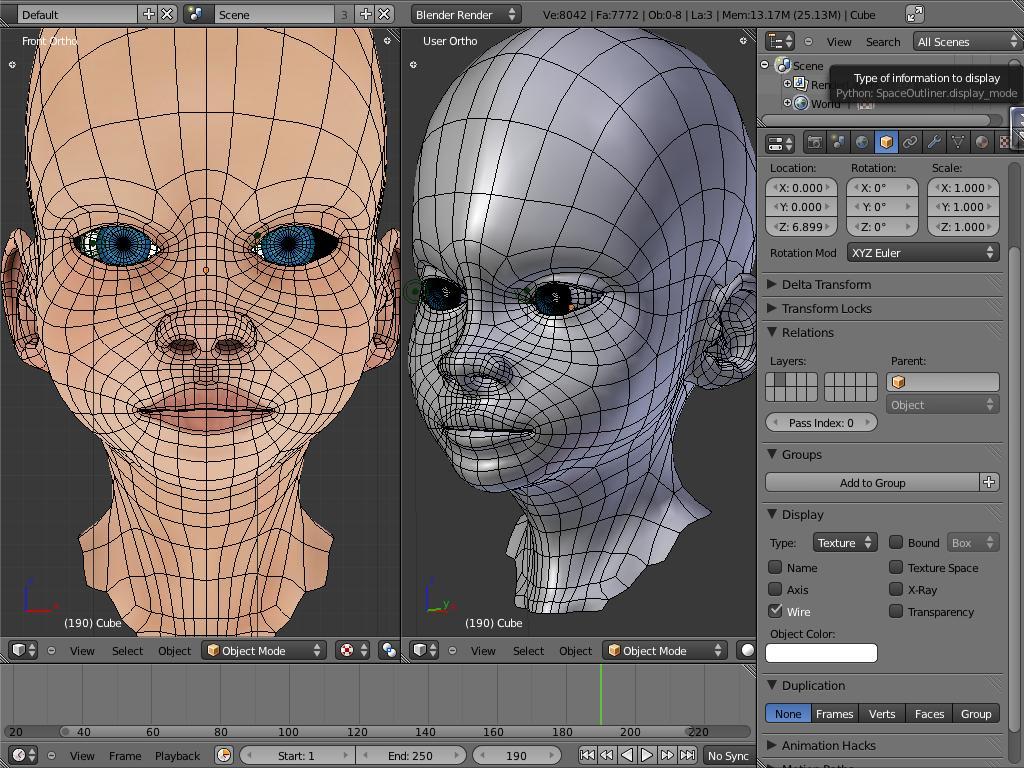Open the Object Data triangle tab

tap(958, 143)
